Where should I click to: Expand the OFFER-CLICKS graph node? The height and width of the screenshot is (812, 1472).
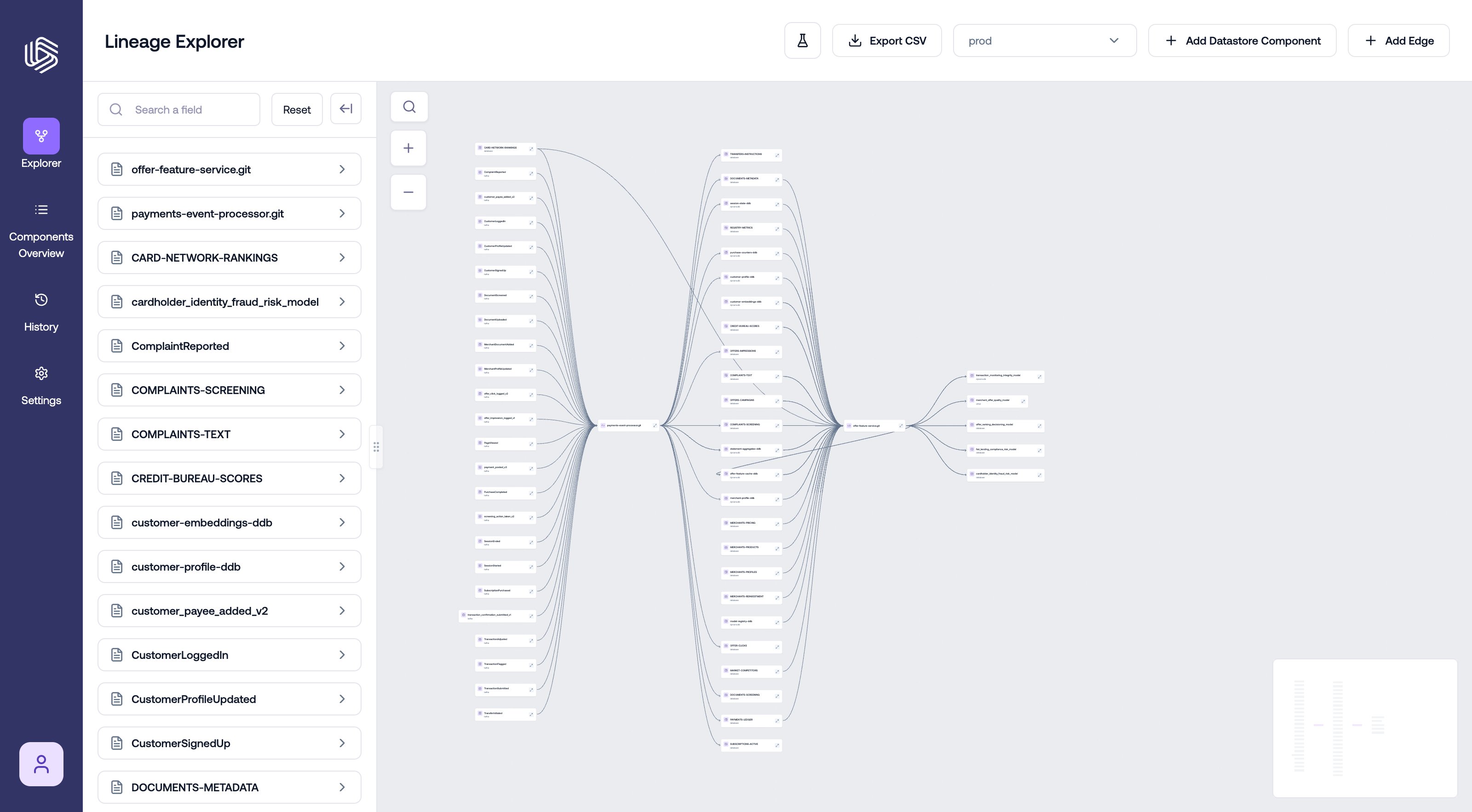click(x=777, y=647)
